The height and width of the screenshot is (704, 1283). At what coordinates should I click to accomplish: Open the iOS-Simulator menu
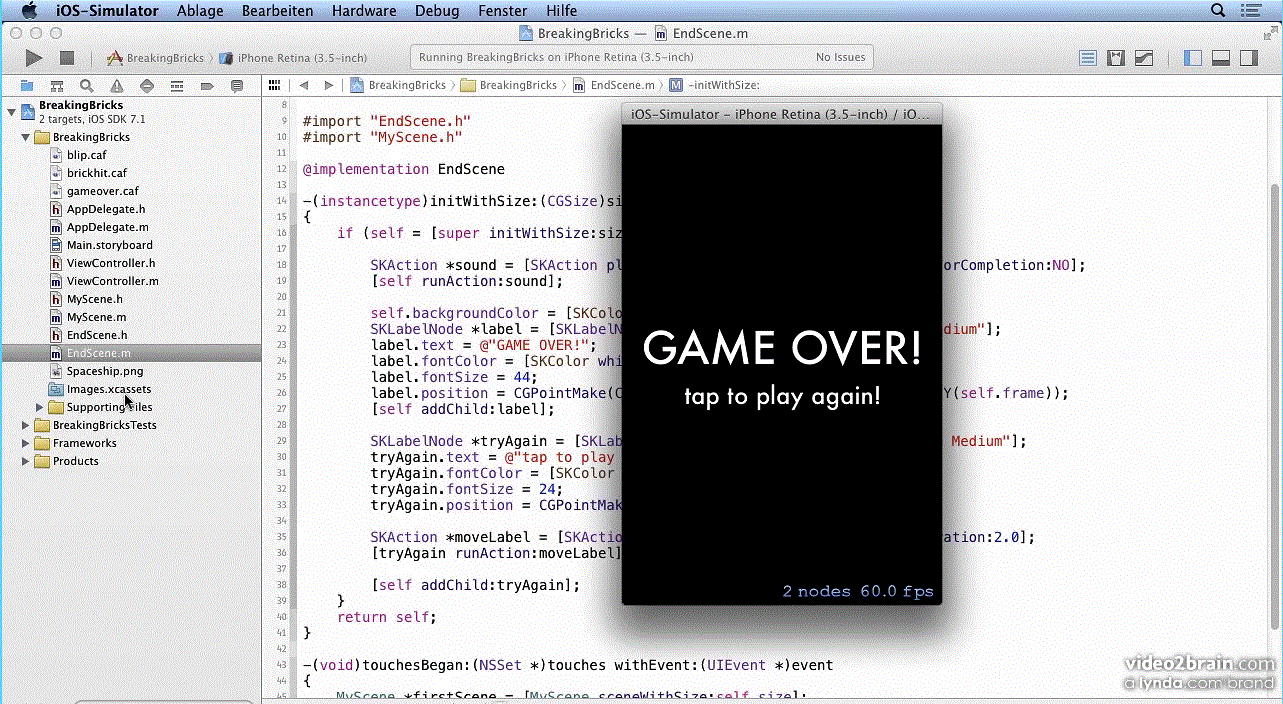tap(106, 11)
